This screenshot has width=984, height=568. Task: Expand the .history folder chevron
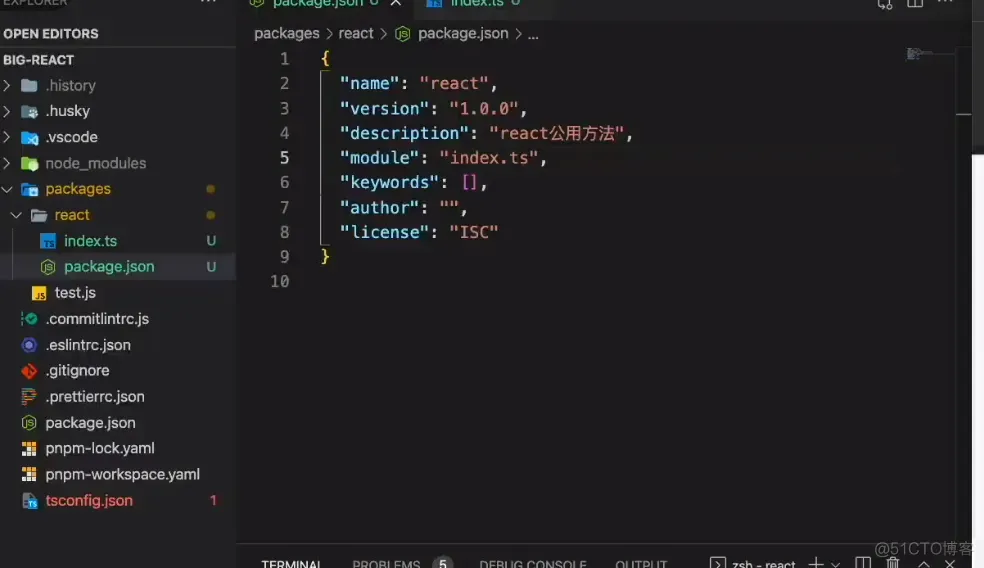click(x=7, y=85)
